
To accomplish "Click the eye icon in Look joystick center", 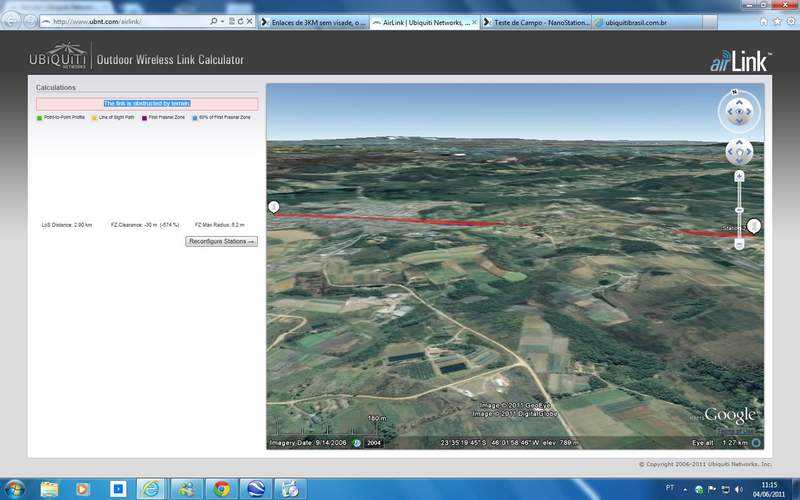I will click(739, 111).
